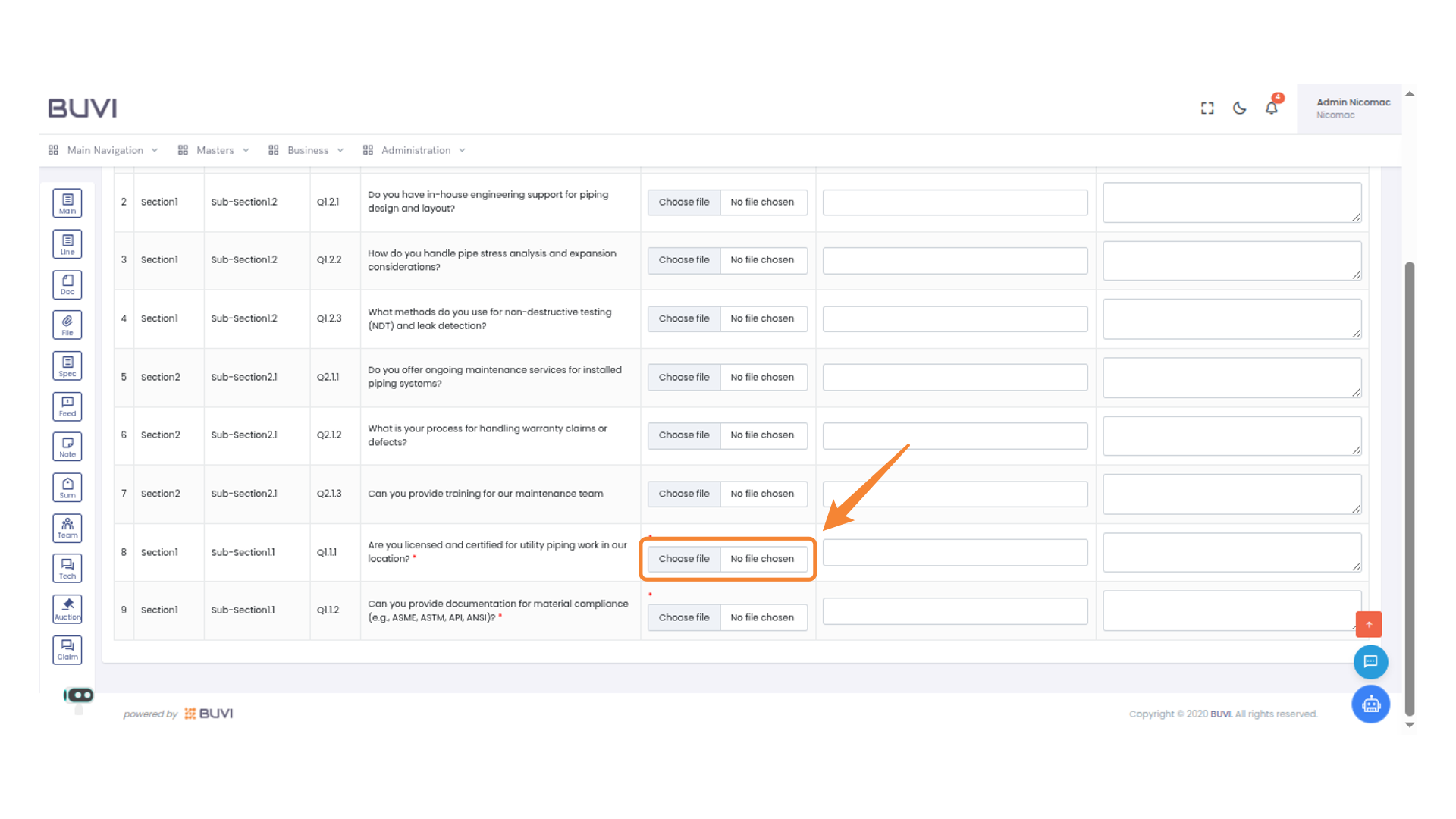The height and width of the screenshot is (819, 1456).
Task: Click the BUVI logo link
Action: point(82,108)
